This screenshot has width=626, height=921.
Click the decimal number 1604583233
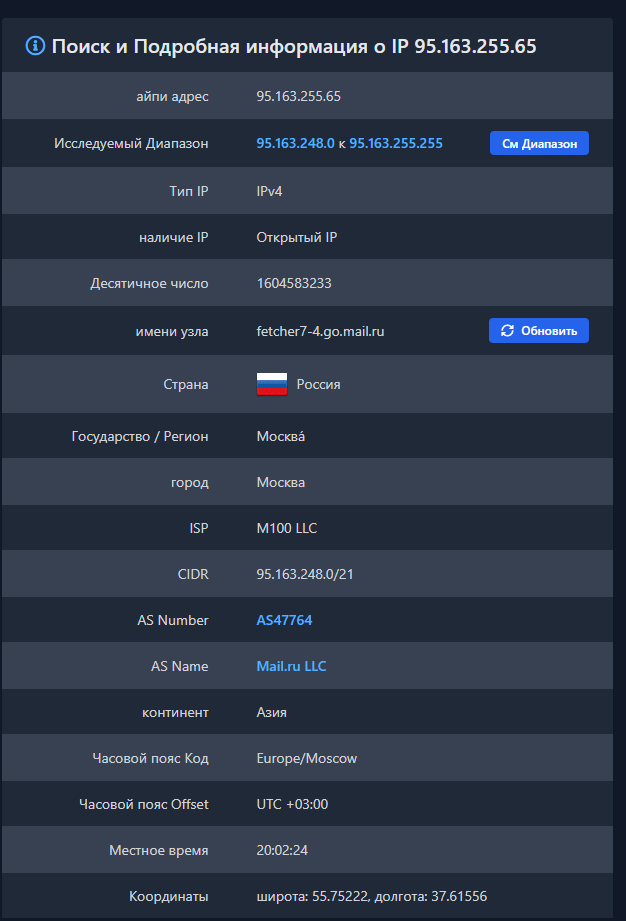coord(294,283)
